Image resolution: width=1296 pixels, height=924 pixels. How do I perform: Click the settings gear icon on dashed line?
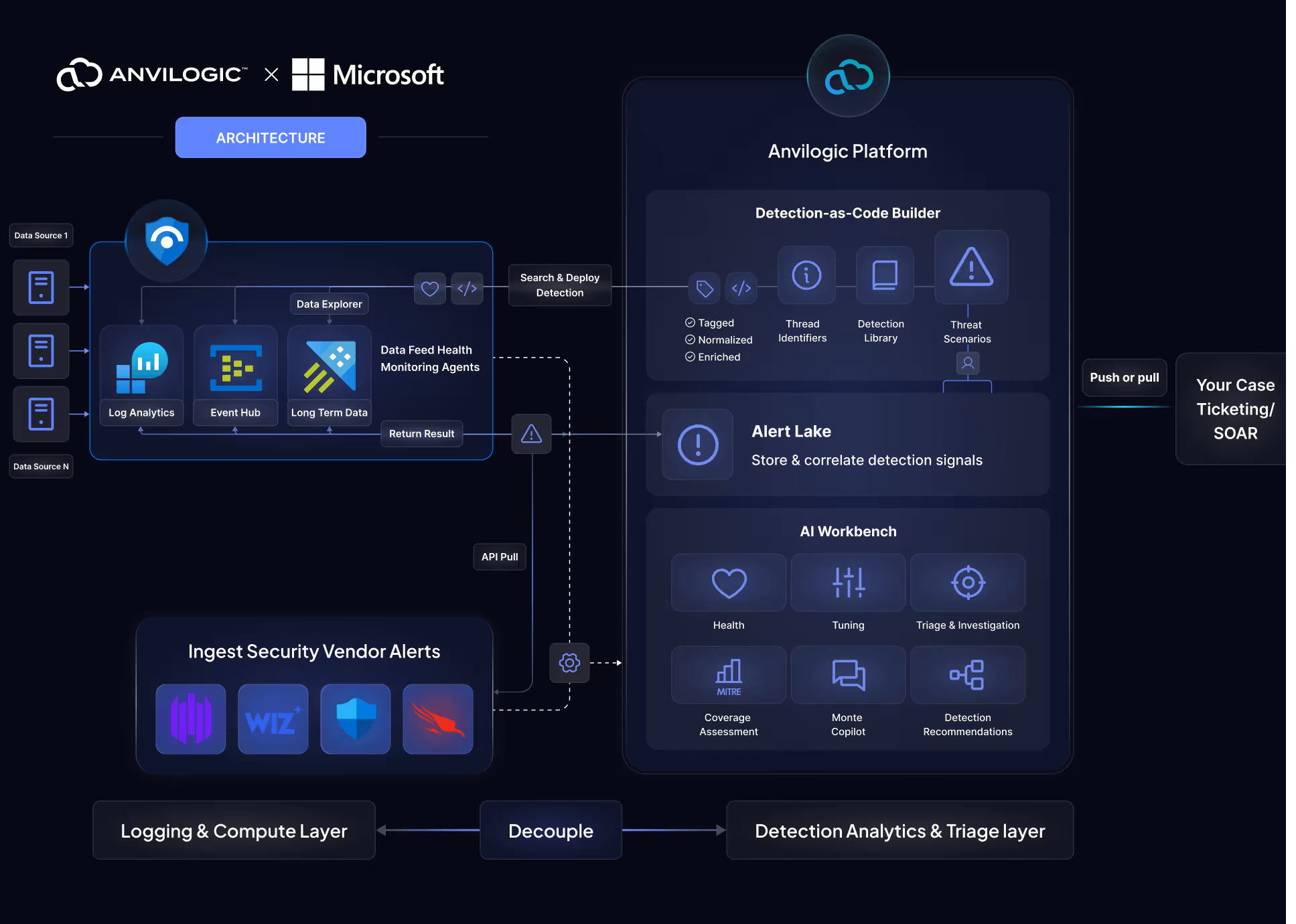tap(569, 663)
